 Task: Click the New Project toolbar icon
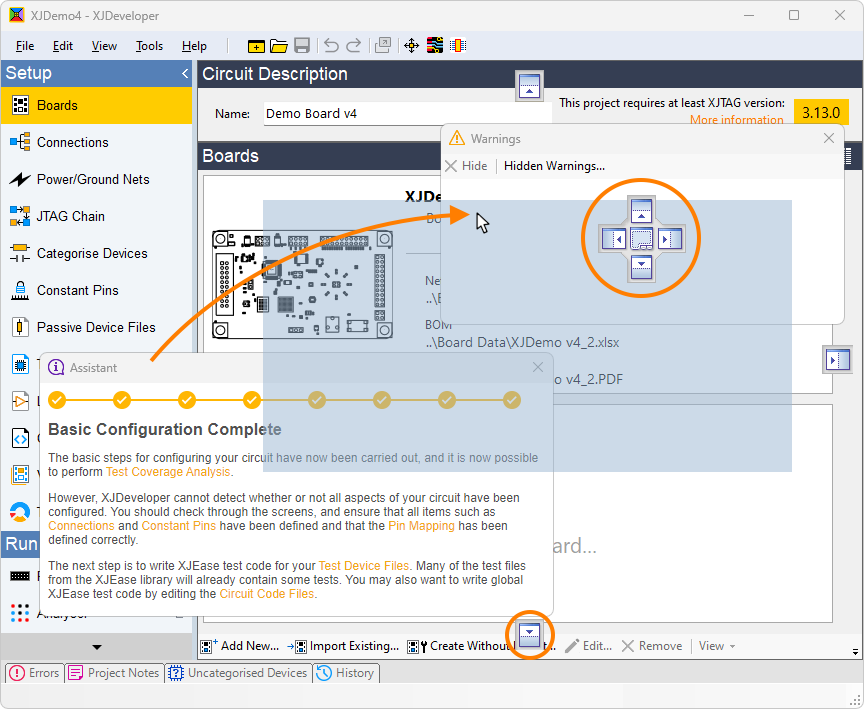click(257, 46)
